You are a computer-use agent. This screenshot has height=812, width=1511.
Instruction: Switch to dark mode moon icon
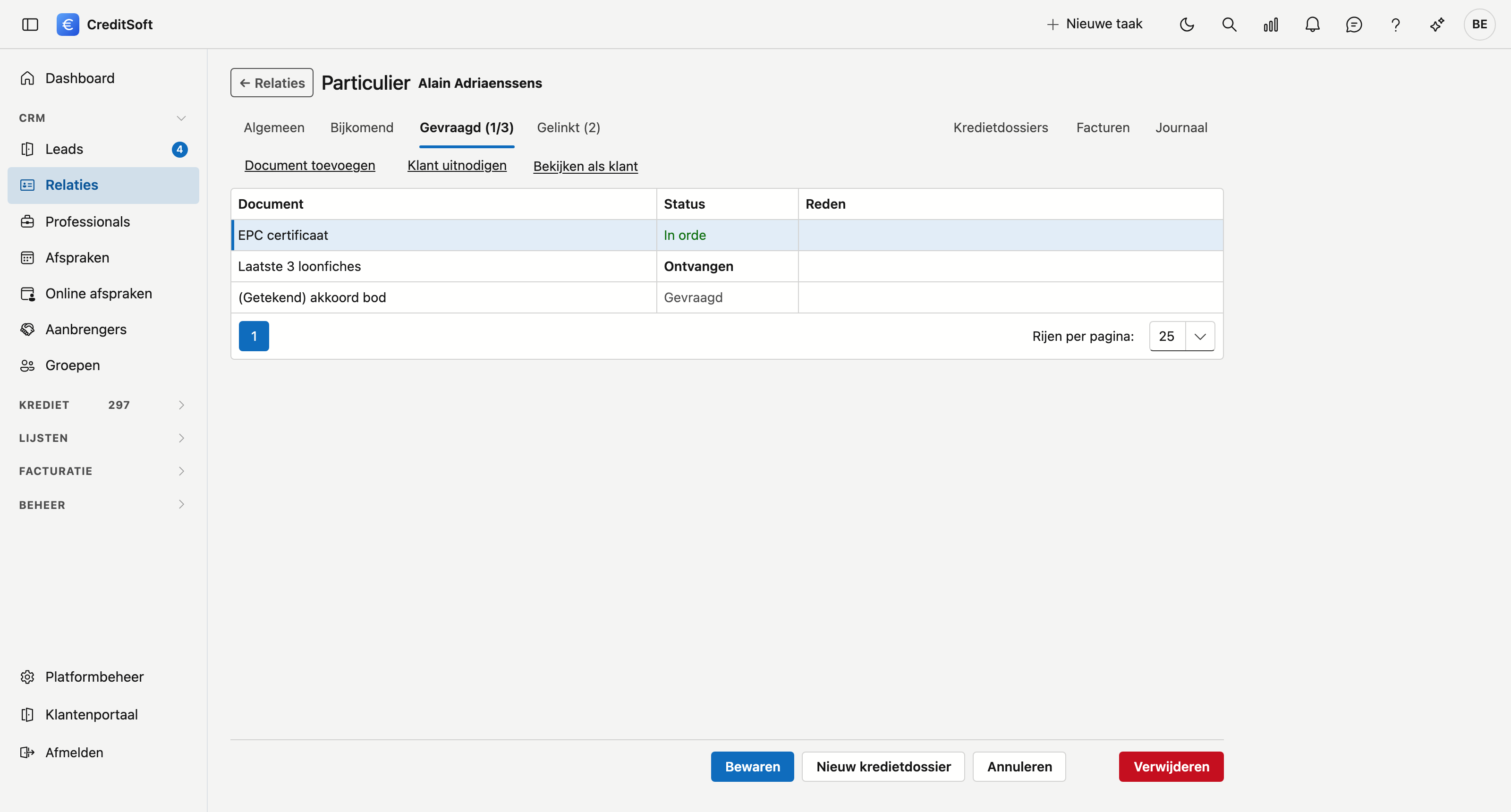[x=1187, y=24]
